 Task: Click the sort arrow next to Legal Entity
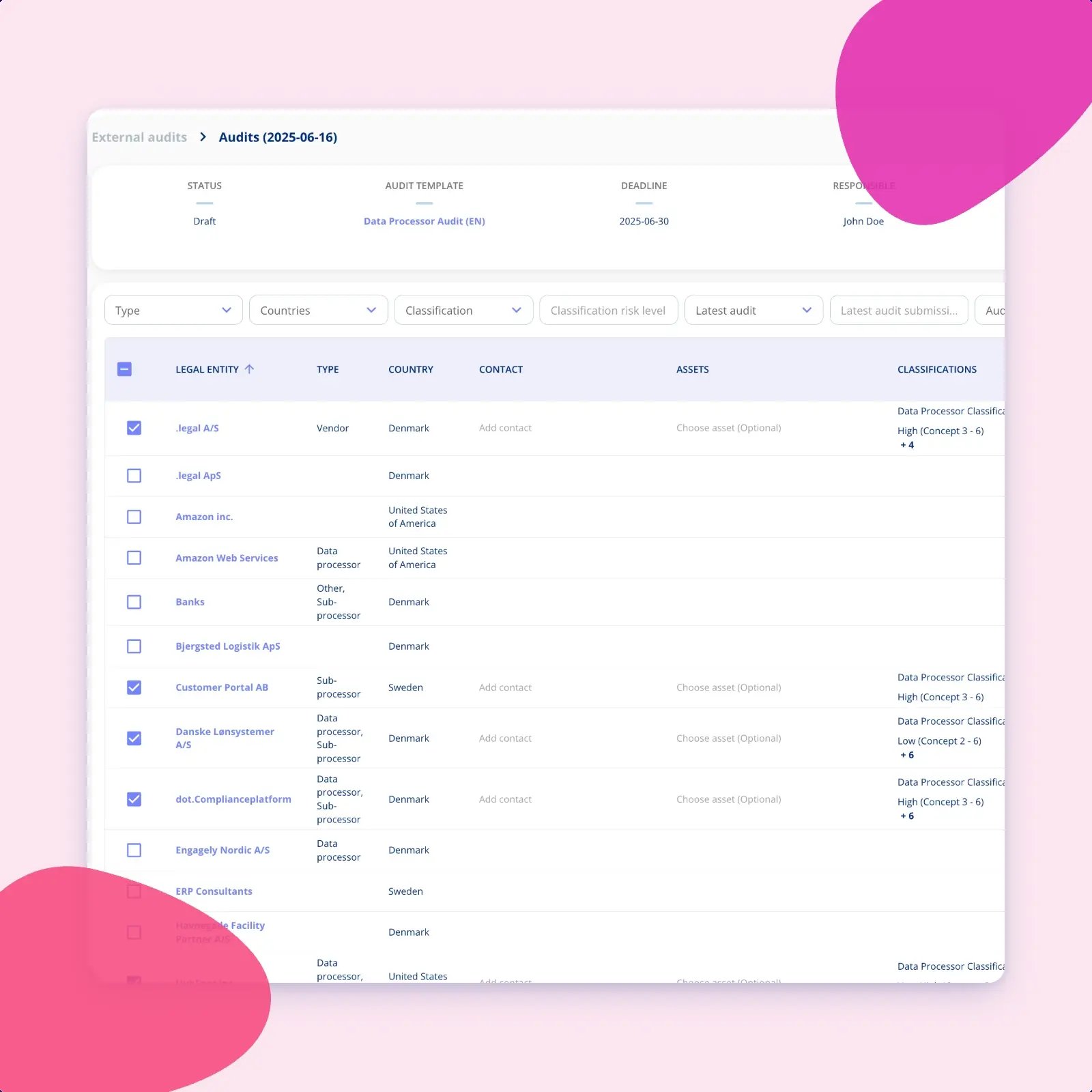249,369
